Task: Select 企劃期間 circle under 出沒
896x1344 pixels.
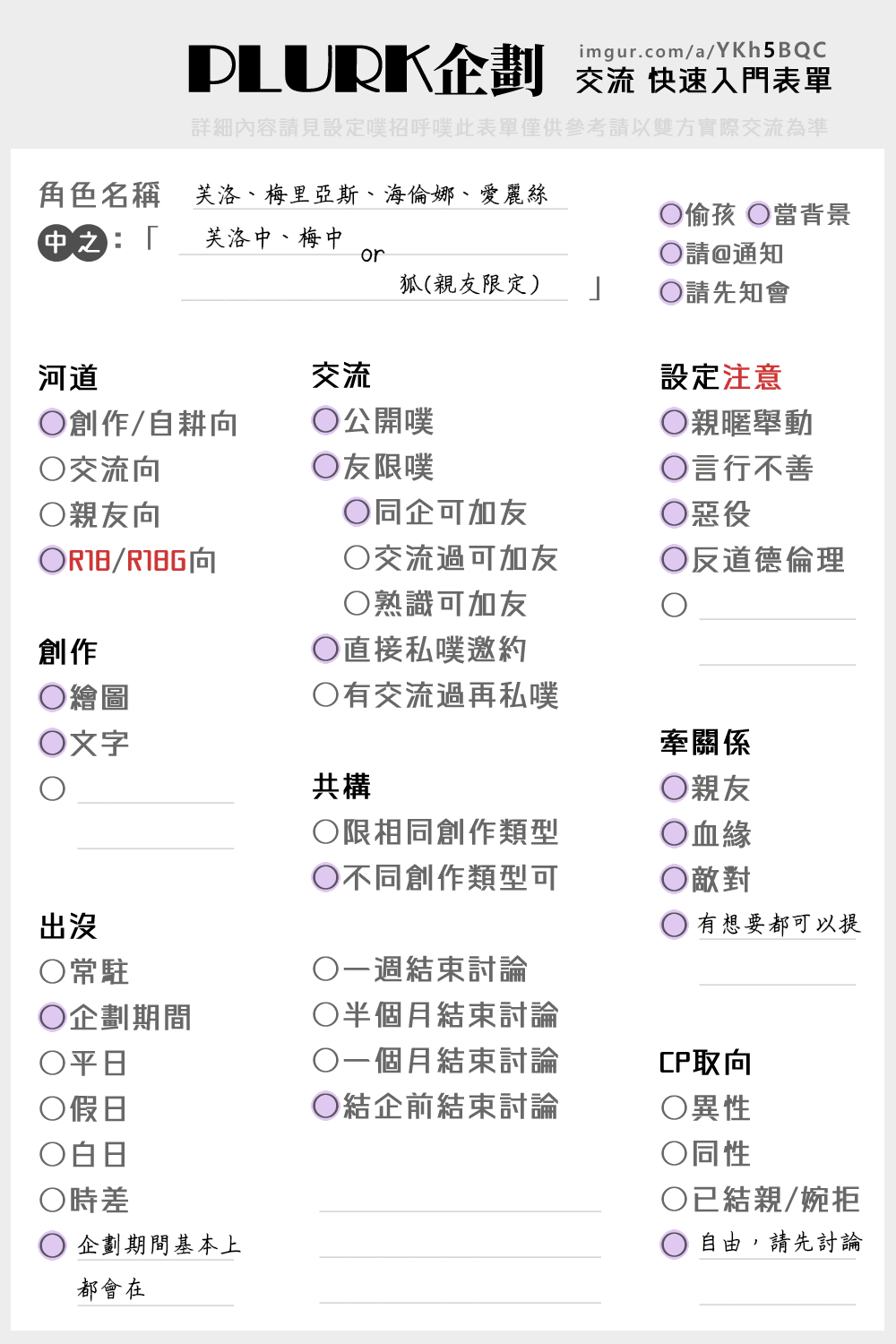Action: 53,1017
